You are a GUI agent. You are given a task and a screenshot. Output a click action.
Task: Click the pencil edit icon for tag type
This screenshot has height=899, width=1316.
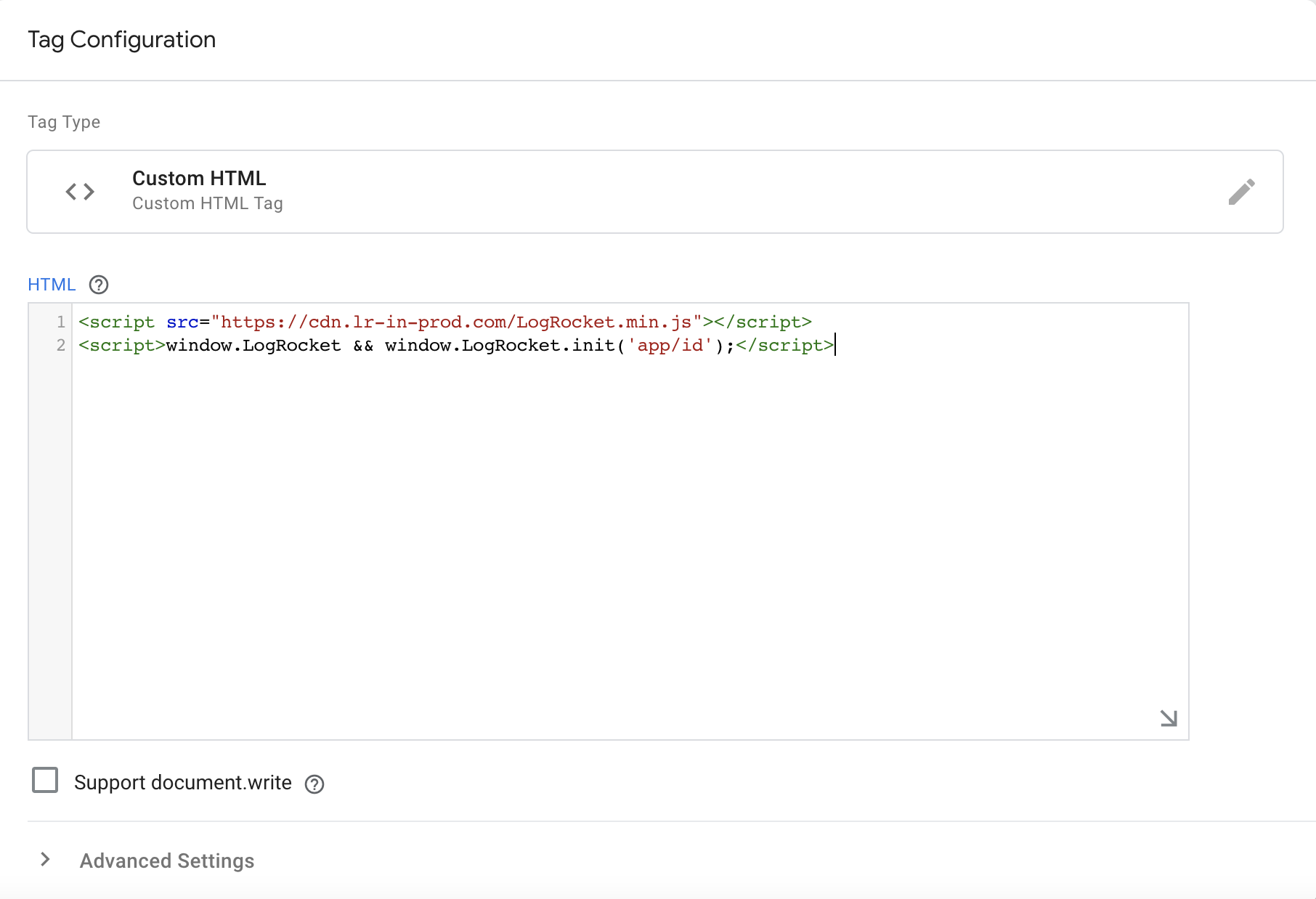[1241, 192]
